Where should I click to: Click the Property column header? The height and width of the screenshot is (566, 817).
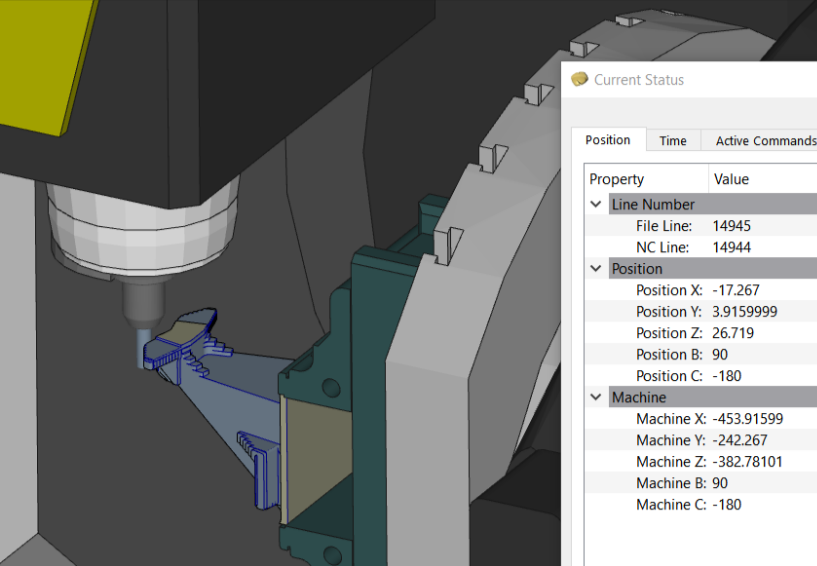tap(617, 179)
